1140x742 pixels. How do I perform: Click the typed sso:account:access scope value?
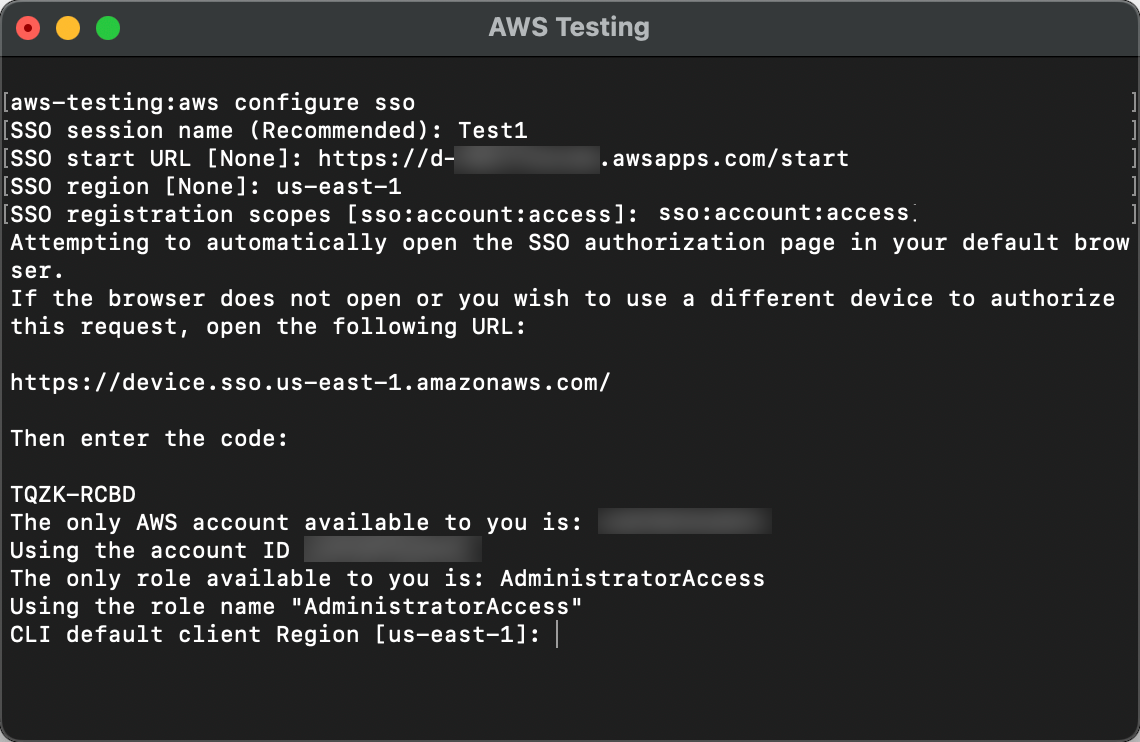coord(784,212)
